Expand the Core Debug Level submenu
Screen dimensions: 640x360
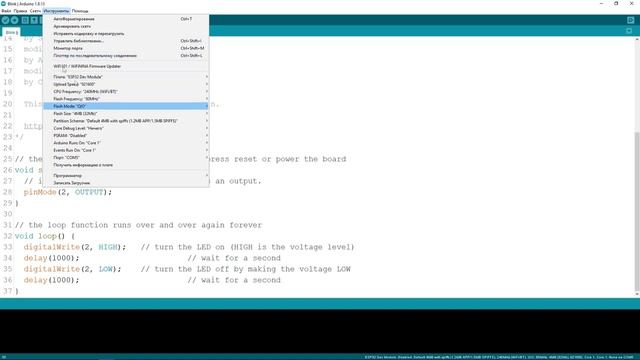[126, 128]
